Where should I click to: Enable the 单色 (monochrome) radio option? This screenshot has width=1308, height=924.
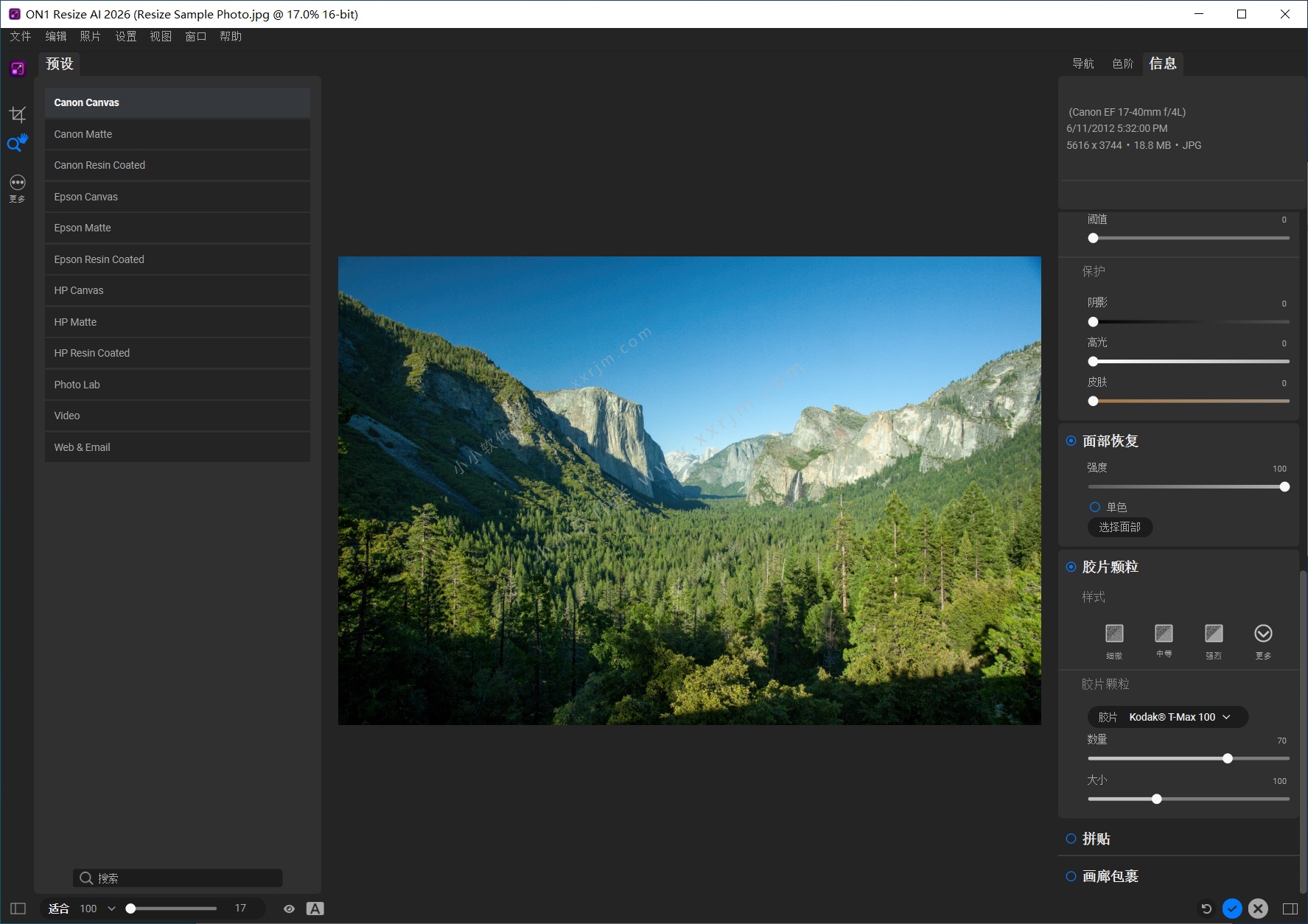point(1095,507)
